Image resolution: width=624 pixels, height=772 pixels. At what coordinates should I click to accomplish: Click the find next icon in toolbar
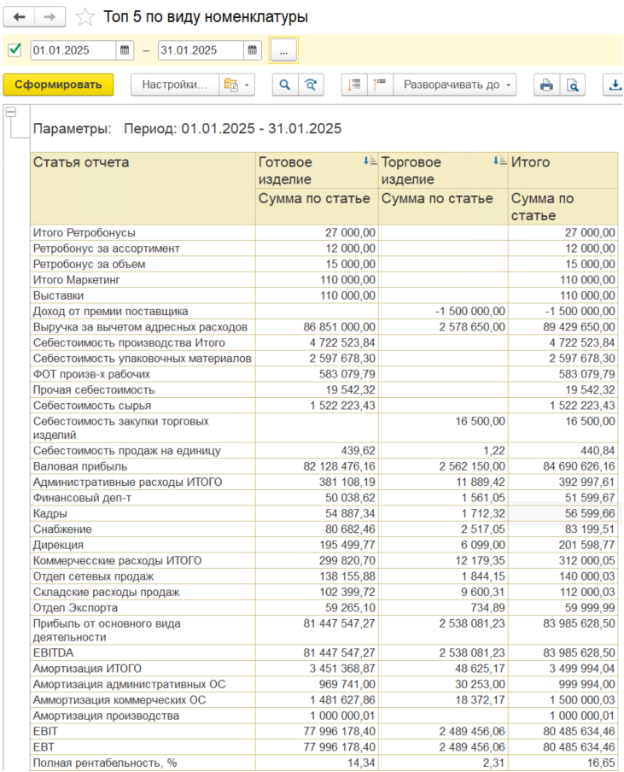click(311, 85)
